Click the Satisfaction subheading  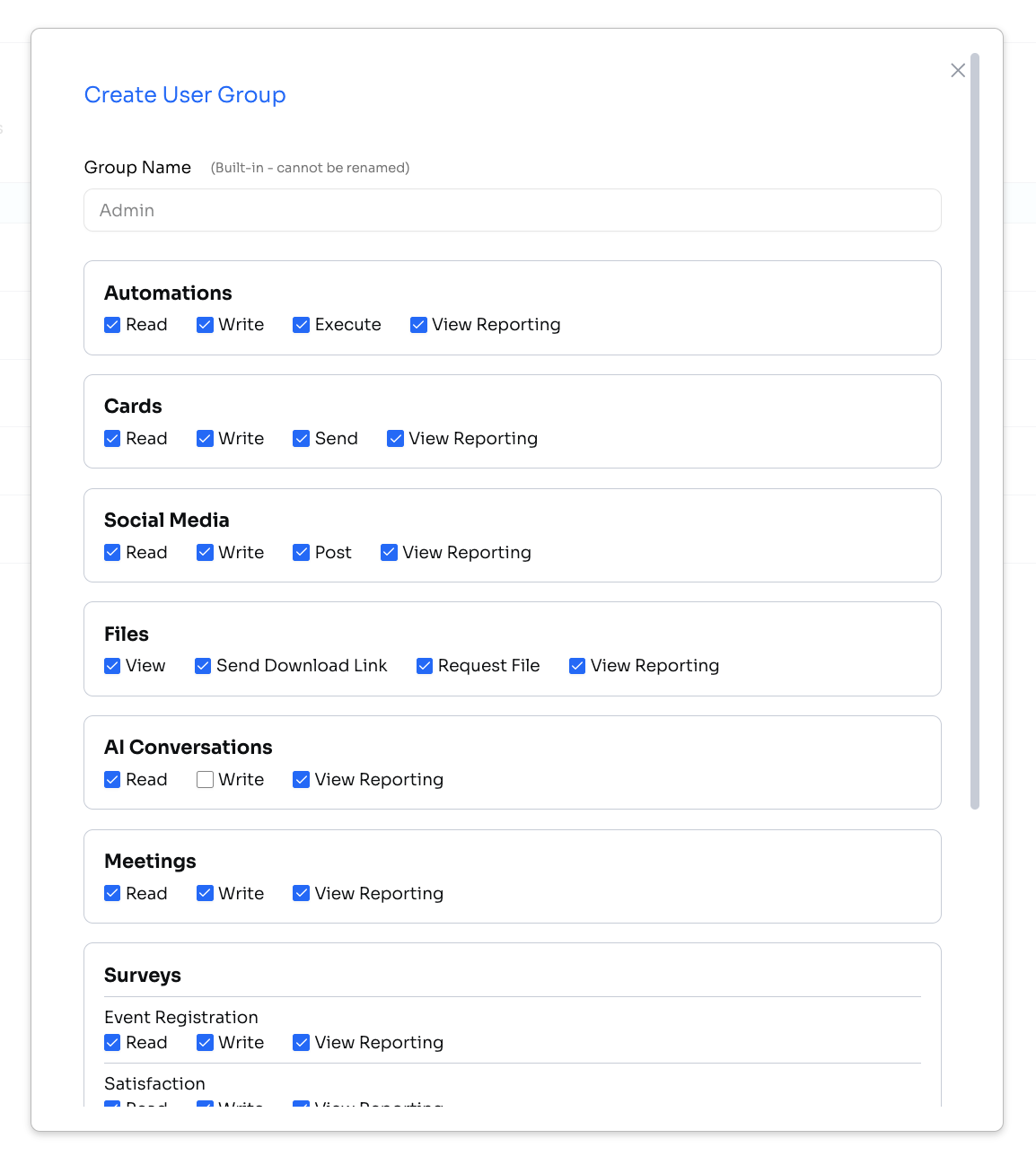tap(154, 1083)
